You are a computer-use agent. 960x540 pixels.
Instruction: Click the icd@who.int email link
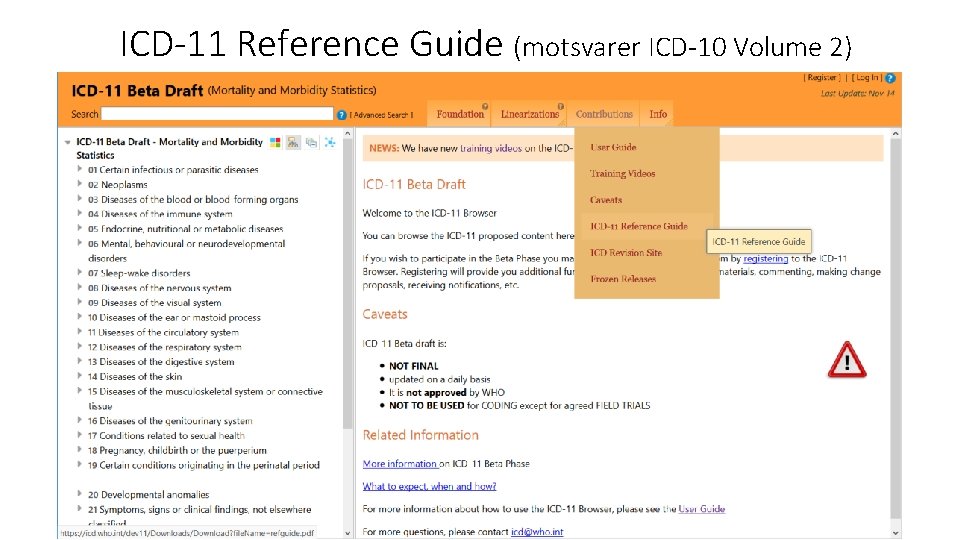click(x=537, y=531)
